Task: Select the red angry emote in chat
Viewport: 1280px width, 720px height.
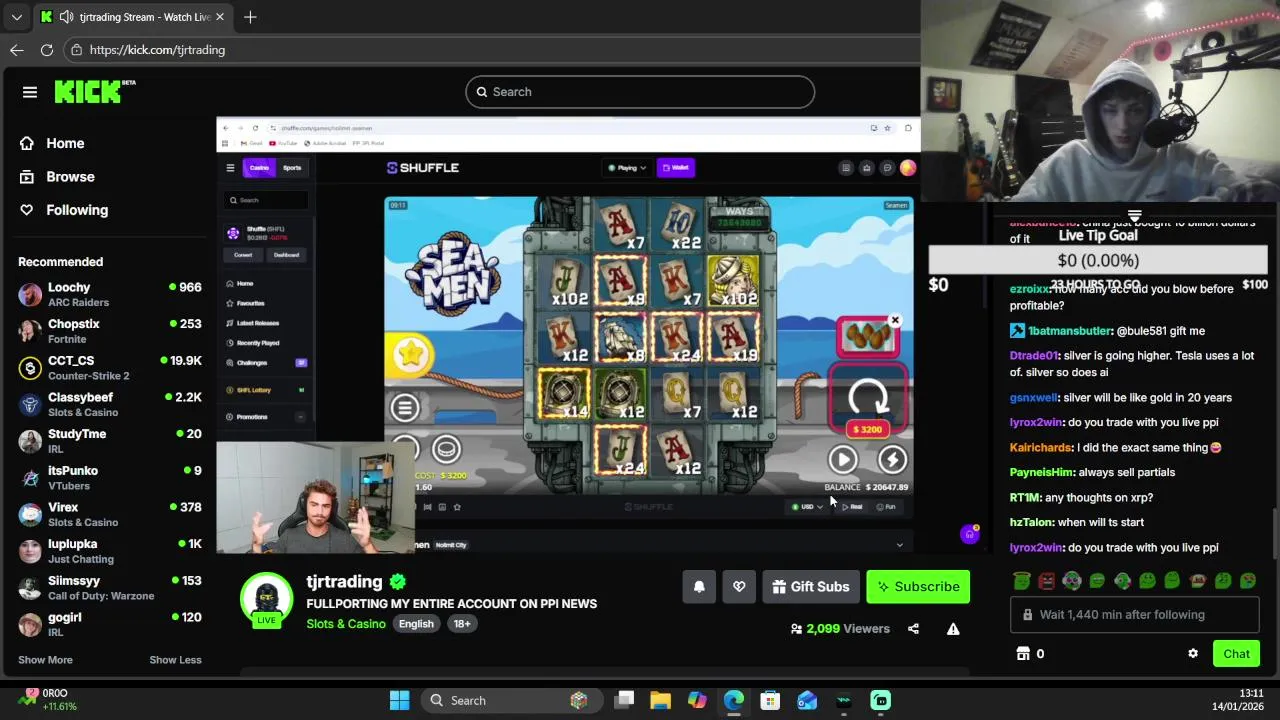Action: tap(1046, 580)
